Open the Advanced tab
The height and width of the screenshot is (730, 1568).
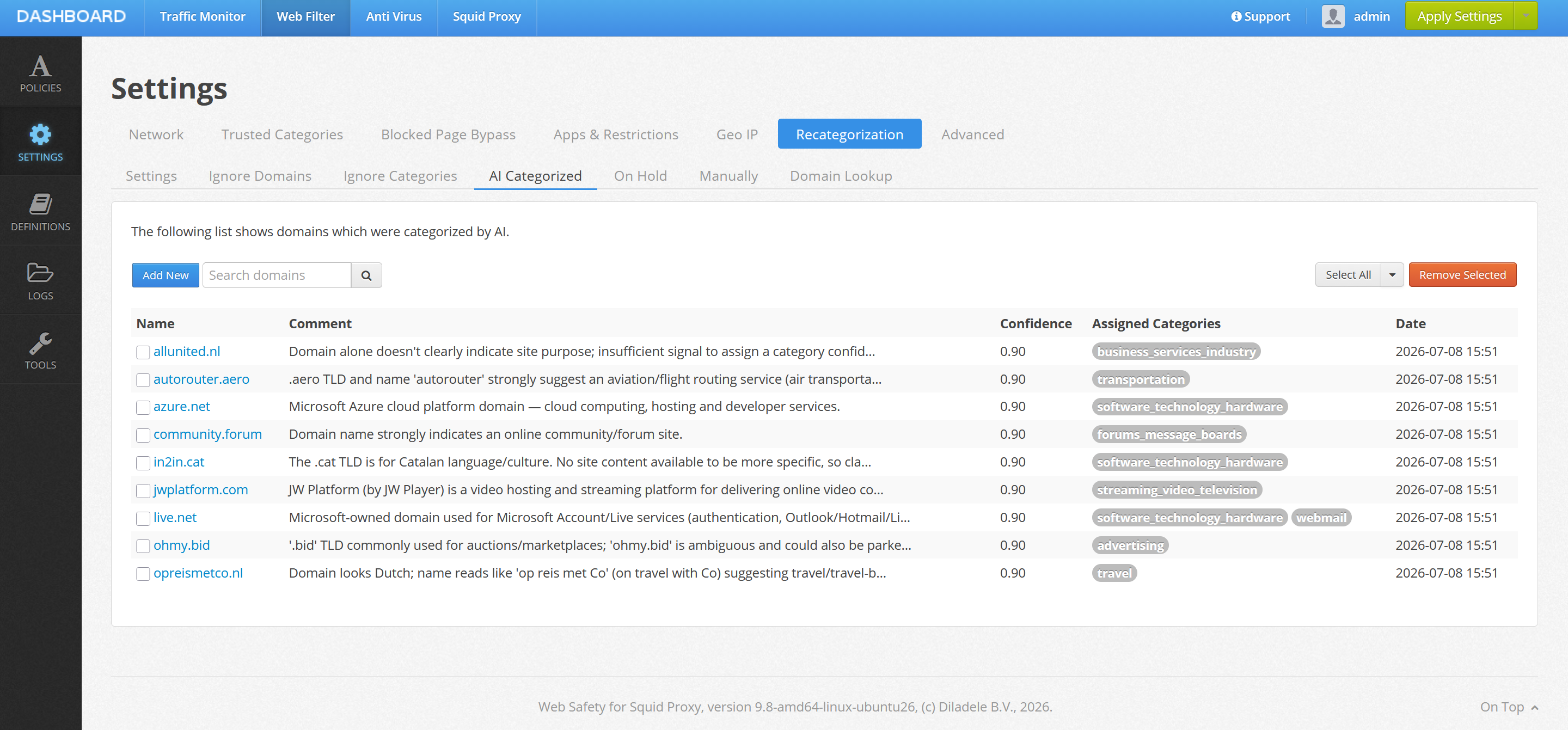click(972, 134)
